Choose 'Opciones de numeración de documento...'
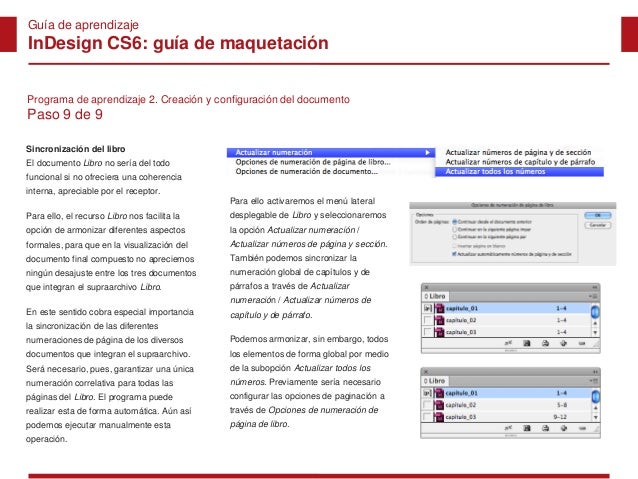Viewport: 638px width, 479px height. pos(306,172)
